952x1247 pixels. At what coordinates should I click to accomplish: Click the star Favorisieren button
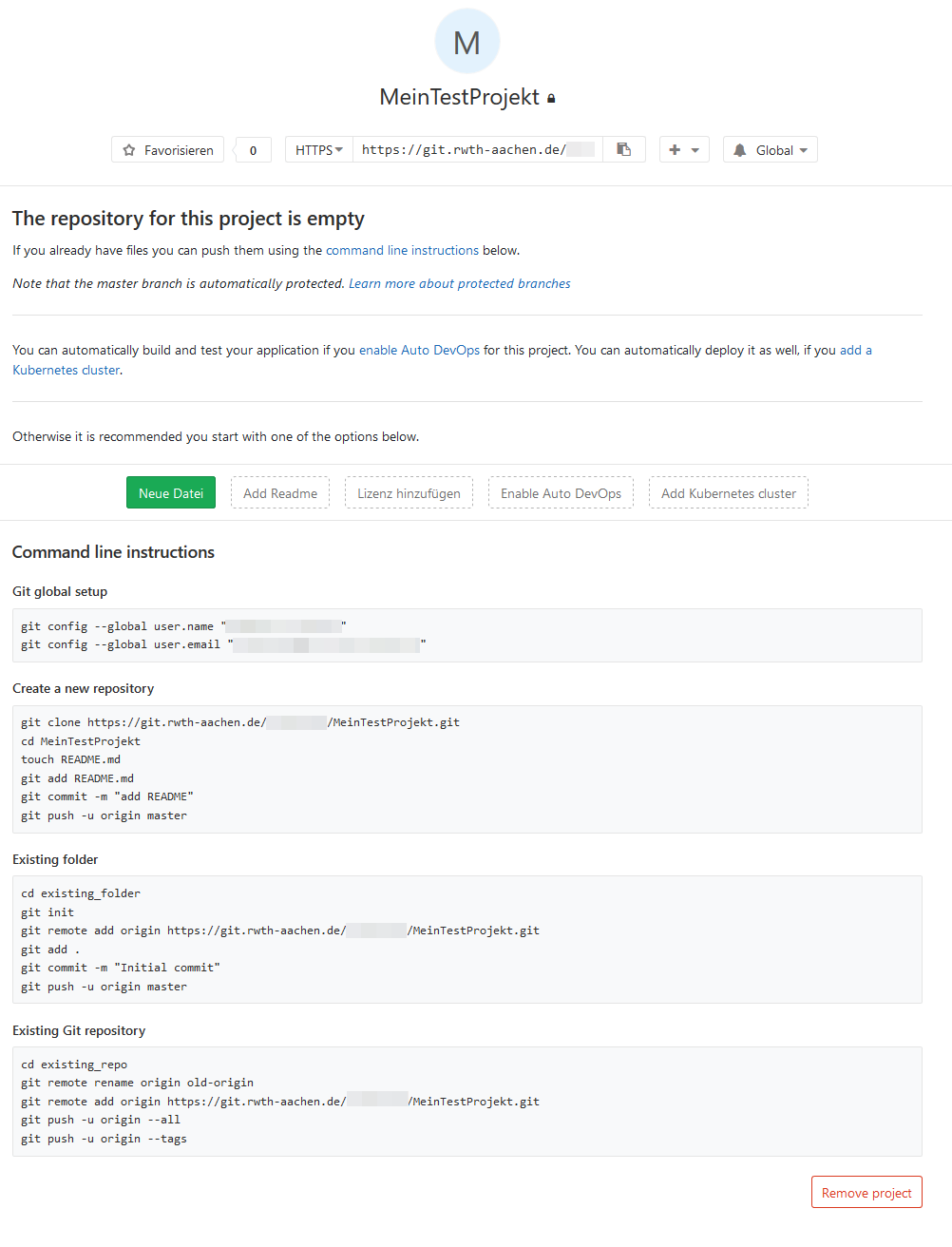pyautogui.click(x=168, y=150)
